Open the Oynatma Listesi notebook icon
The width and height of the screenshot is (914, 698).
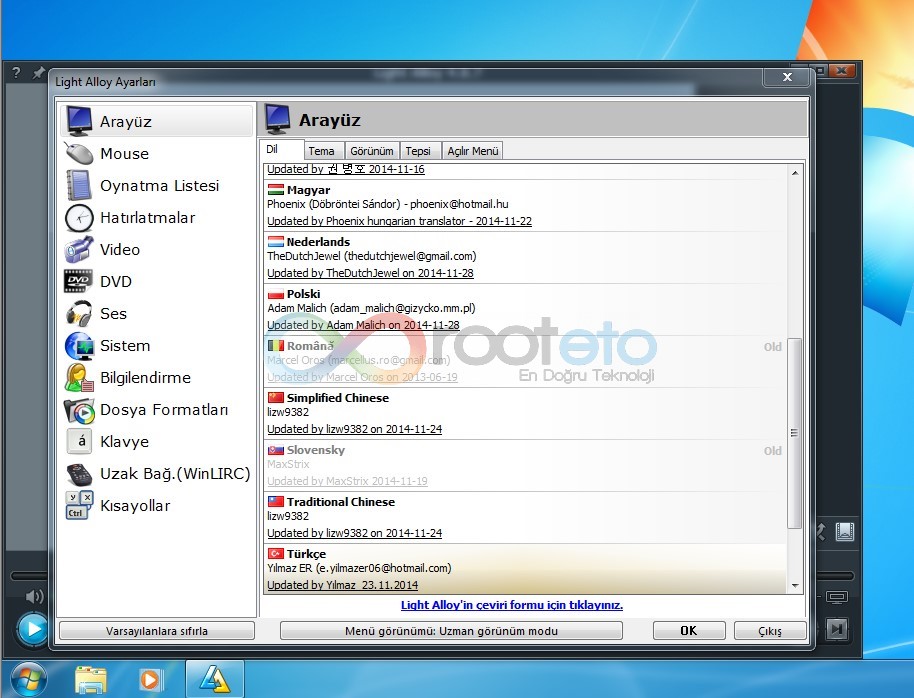[79, 185]
